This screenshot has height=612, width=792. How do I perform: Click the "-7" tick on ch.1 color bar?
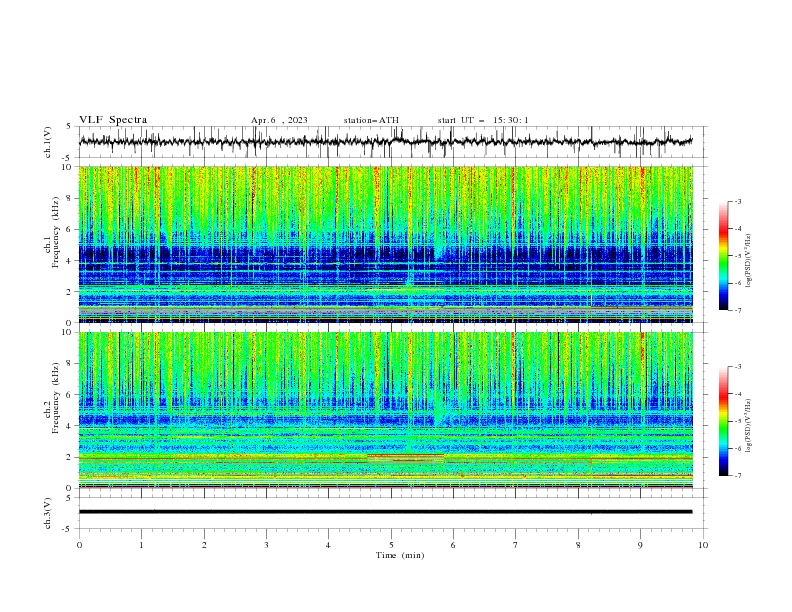click(x=737, y=310)
